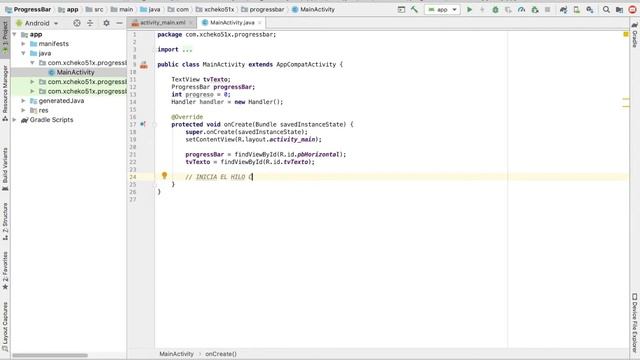Click xcheko51x in navigation breadcrumb

215,9
